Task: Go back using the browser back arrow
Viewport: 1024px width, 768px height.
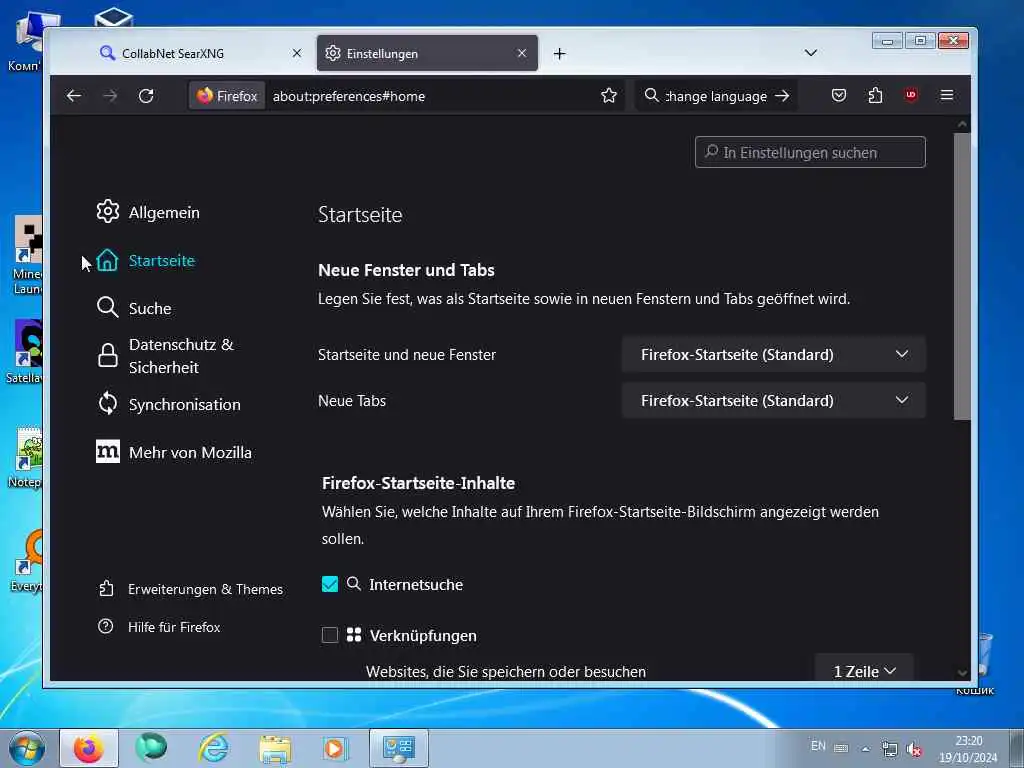Action: pos(74,96)
